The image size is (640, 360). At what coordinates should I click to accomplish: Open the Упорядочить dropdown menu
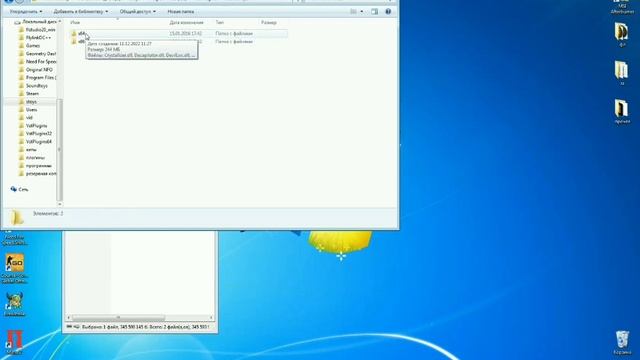click(x=26, y=11)
